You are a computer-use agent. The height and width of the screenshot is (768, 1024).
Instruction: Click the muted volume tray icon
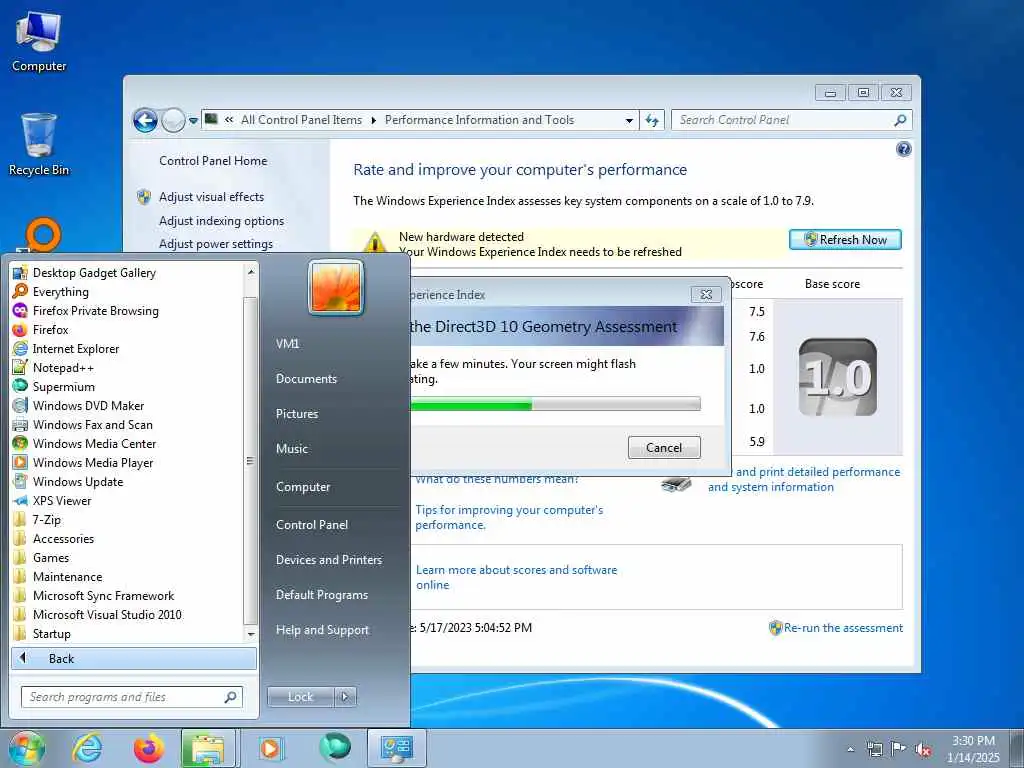click(923, 749)
